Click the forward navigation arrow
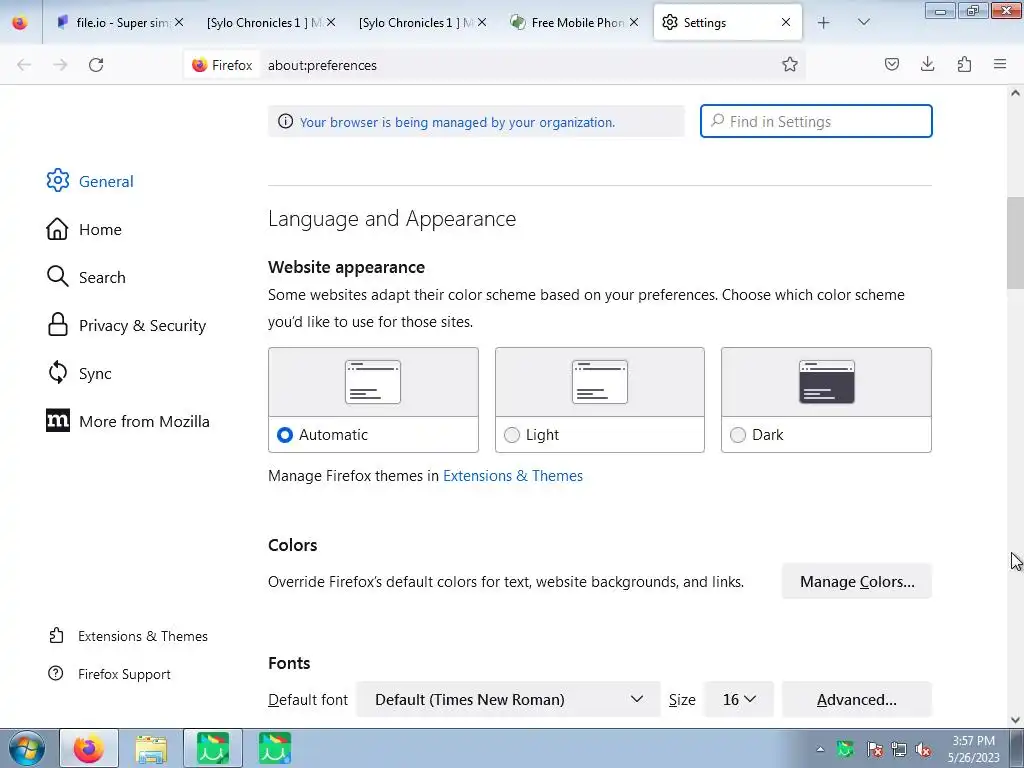The height and width of the screenshot is (768, 1024). point(60,65)
